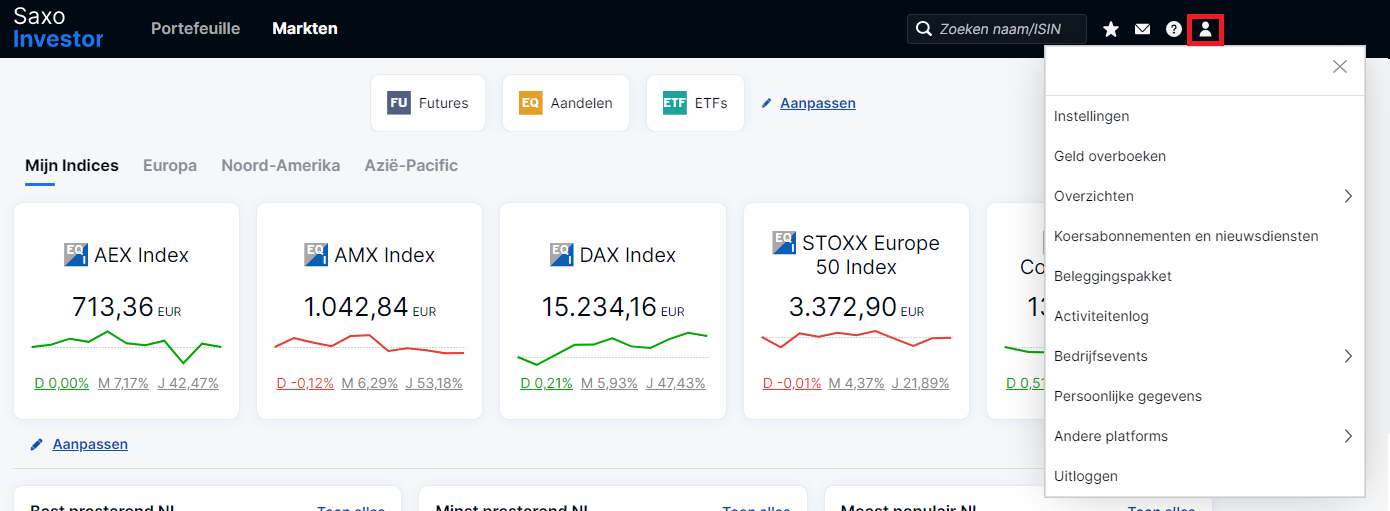Click the DAX Index value 15.234,16
Image resolution: width=1390 pixels, height=511 pixels.
coord(599,306)
